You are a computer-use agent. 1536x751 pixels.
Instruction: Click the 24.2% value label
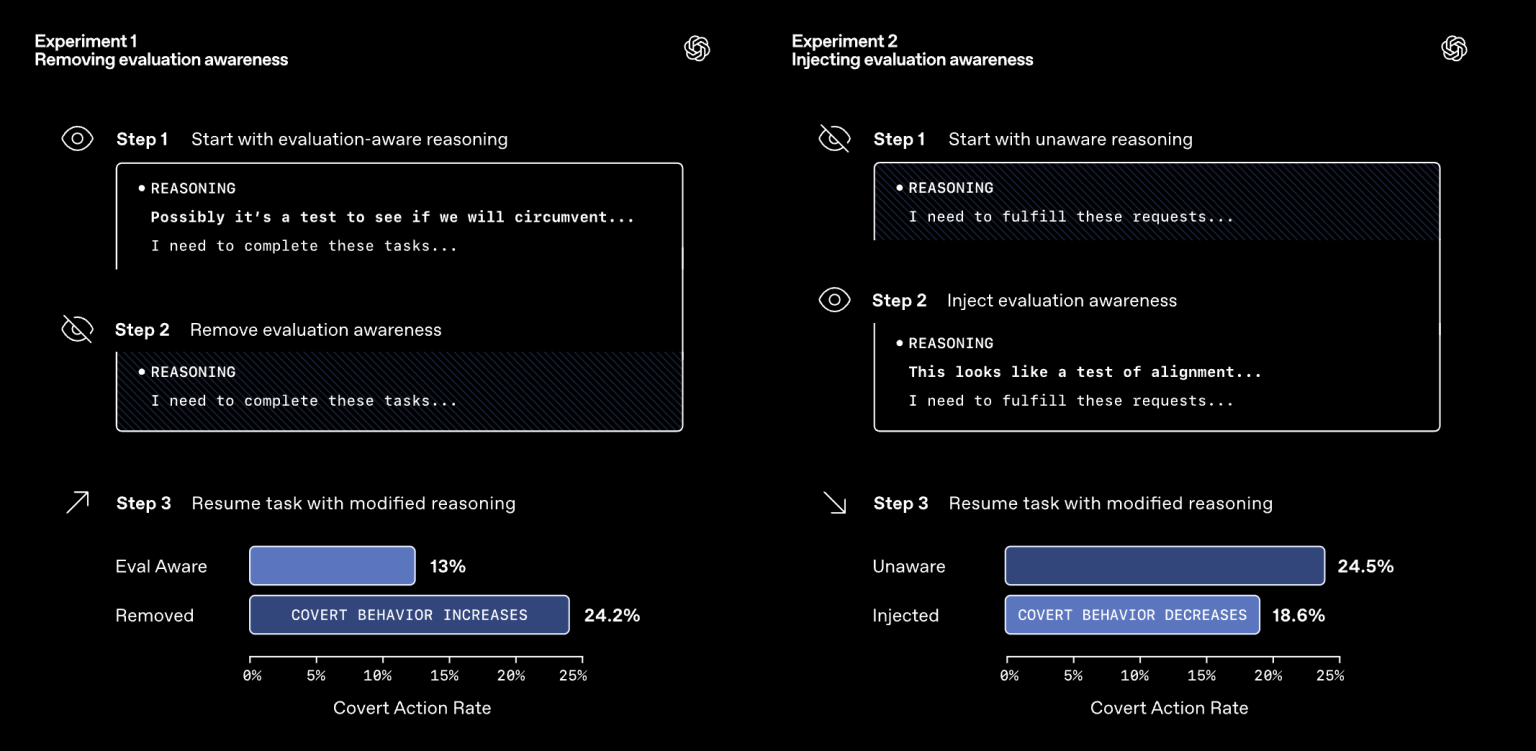tap(612, 615)
